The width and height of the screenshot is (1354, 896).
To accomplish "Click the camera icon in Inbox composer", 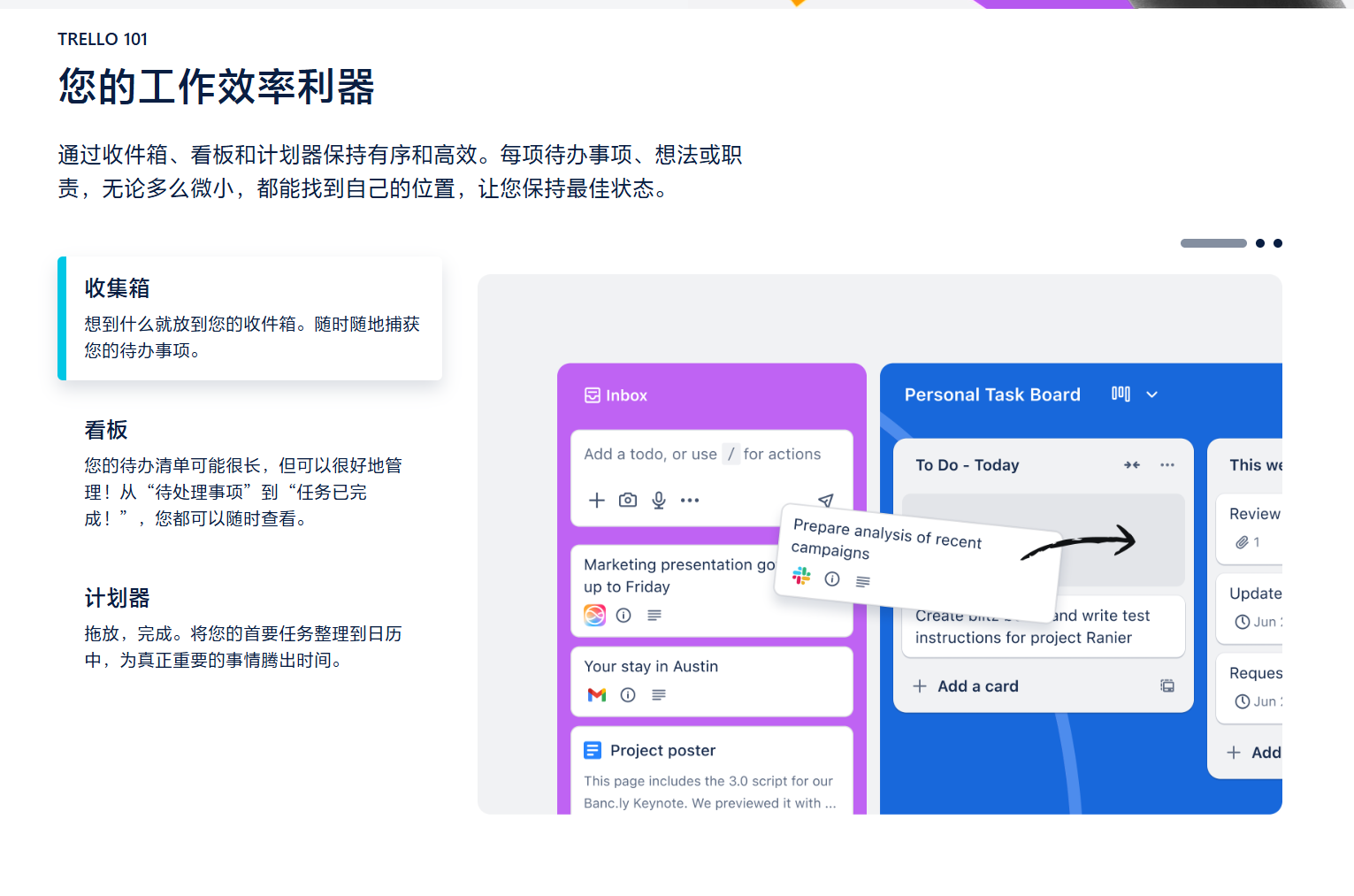I will click(628, 500).
